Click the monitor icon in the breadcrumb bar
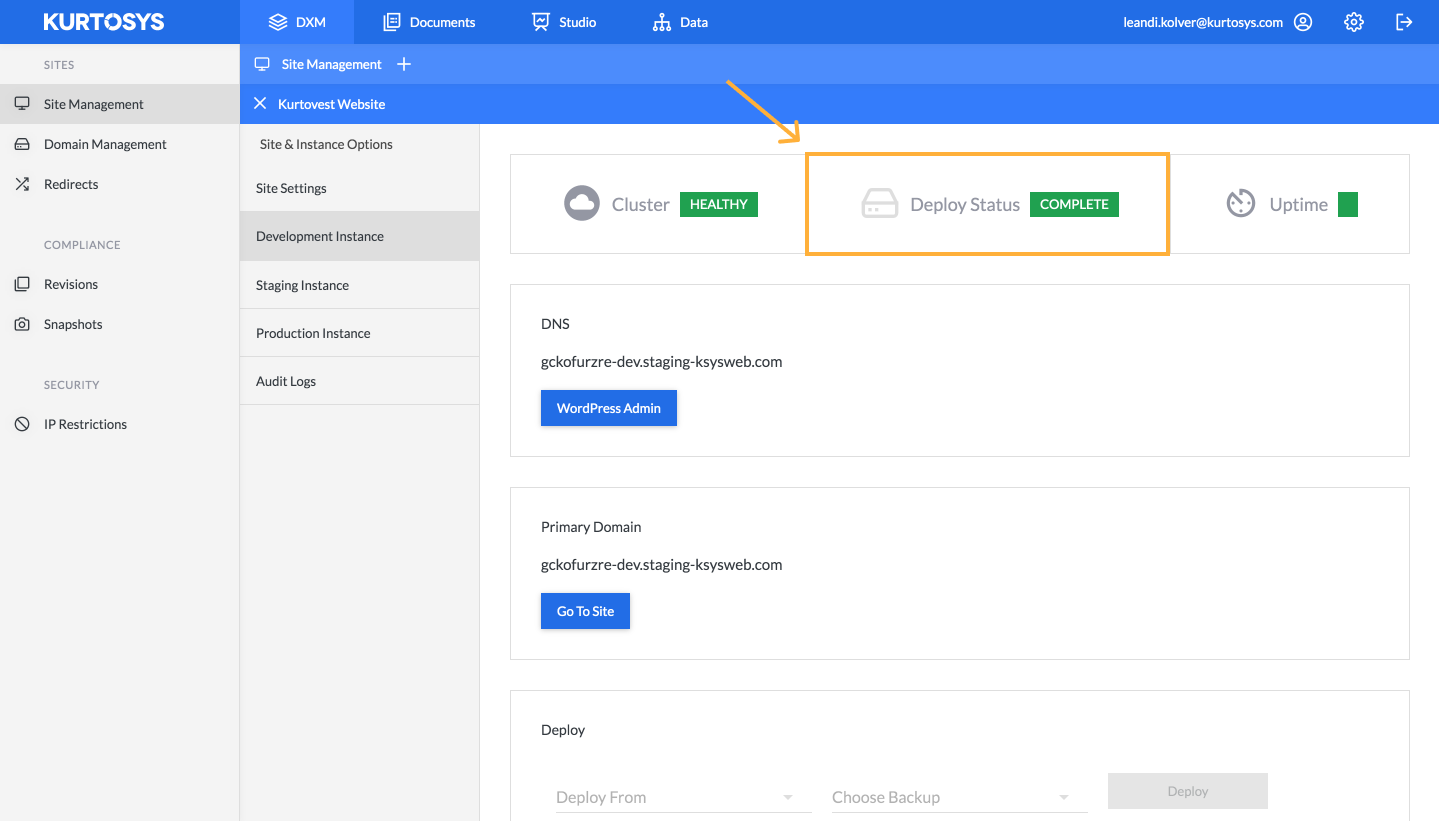The width and height of the screenshot is (1439, 821). 263,64
